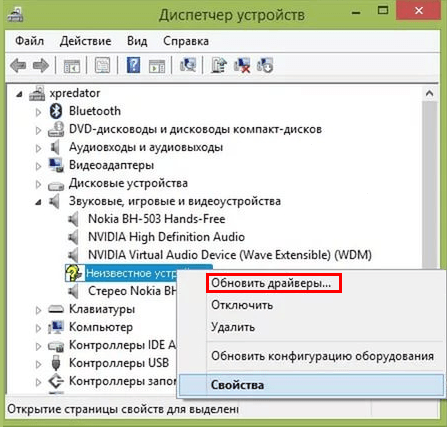Click Show/hide console tree toolbar icon
Viewport: 447px width, 427px height.
72,66
